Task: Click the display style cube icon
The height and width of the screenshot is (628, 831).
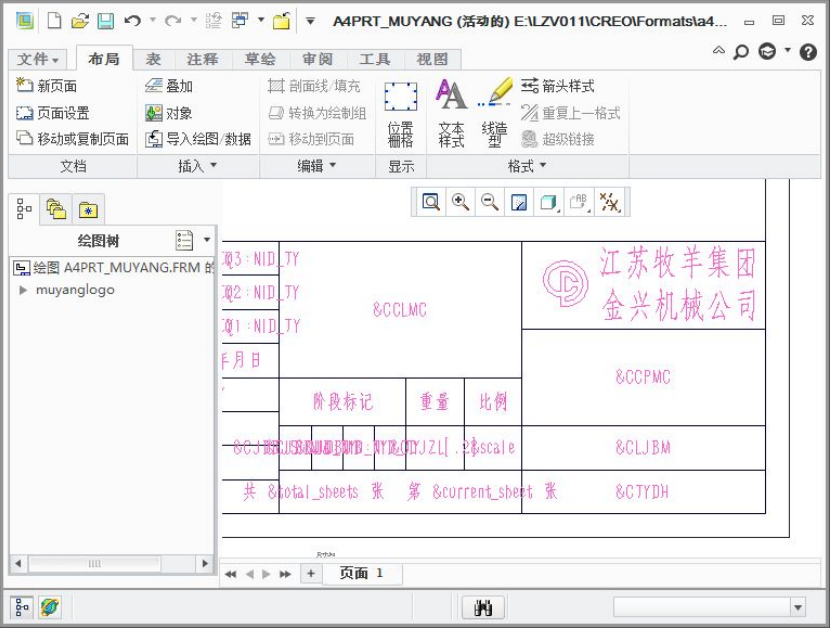Action: tap(549, 202)
